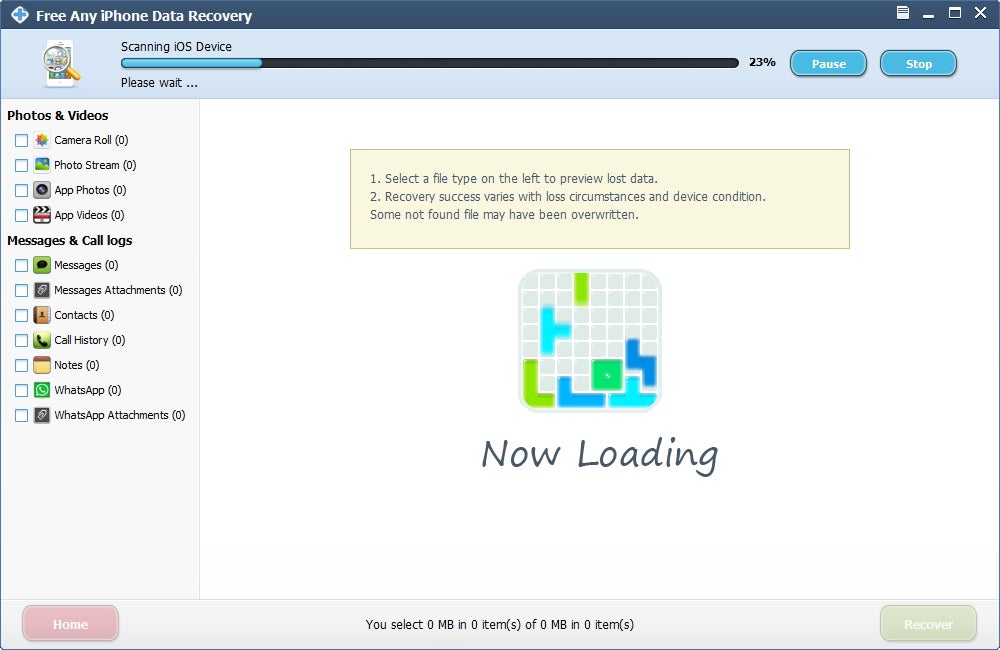Select Camera Roll (0) label
Image resolution: width=1000 pixels, height=650 pixels.
[x=91, y=140]
